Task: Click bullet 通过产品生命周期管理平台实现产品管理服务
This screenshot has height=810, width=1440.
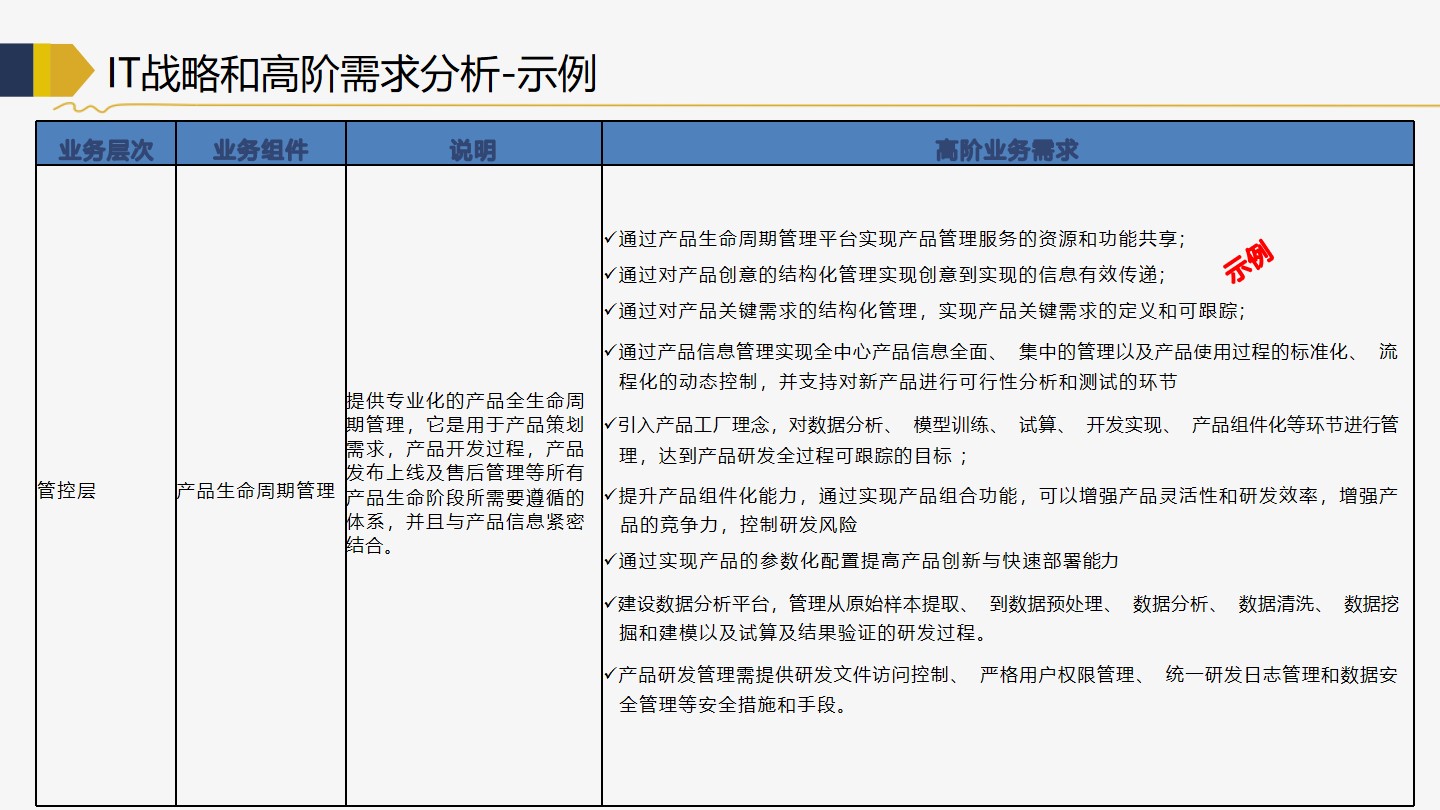Action: (895, 238)
